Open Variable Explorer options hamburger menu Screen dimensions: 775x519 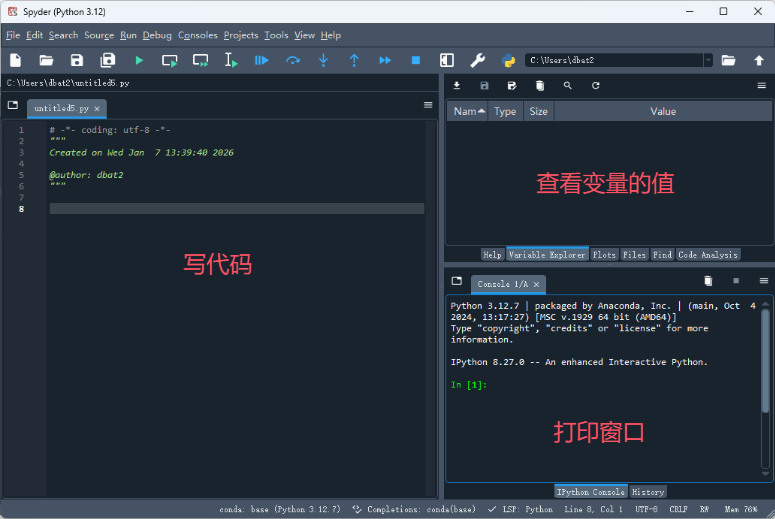click(x=762, y=86)
